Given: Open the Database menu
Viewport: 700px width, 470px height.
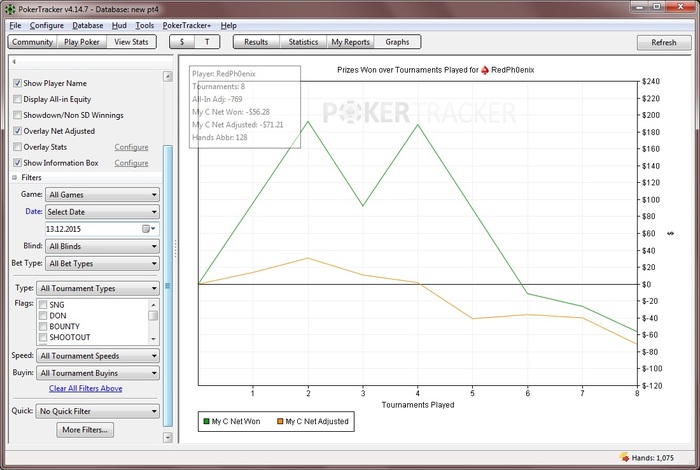Looking at the screenshot, I should 88,25.
